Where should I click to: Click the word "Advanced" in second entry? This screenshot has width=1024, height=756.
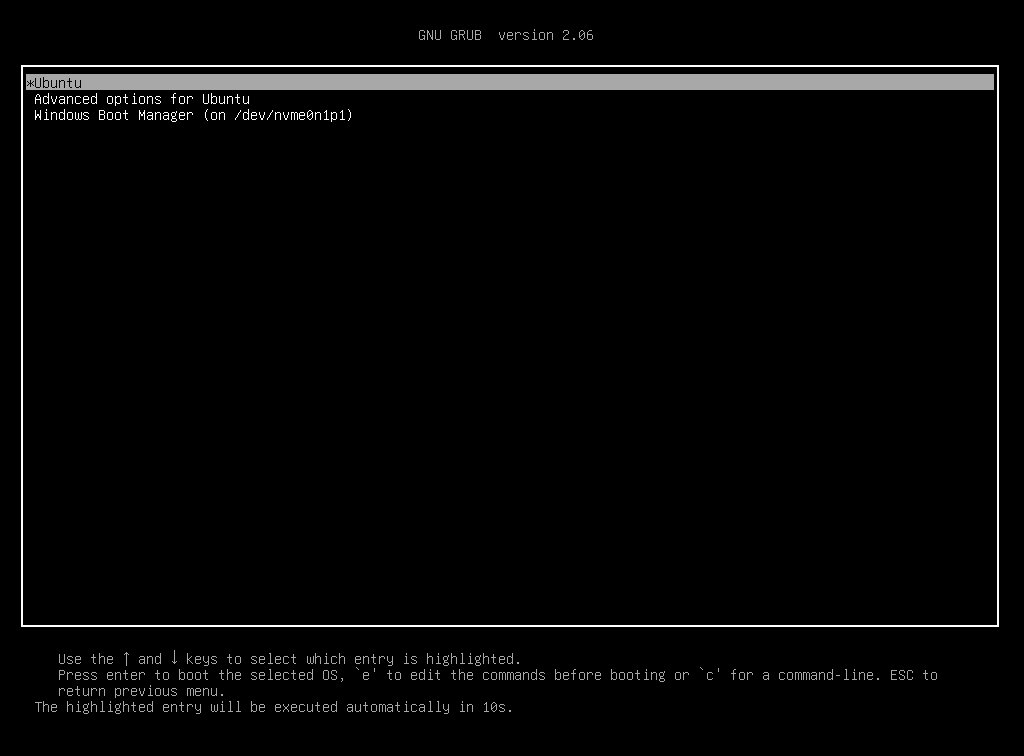pos(66,99)
